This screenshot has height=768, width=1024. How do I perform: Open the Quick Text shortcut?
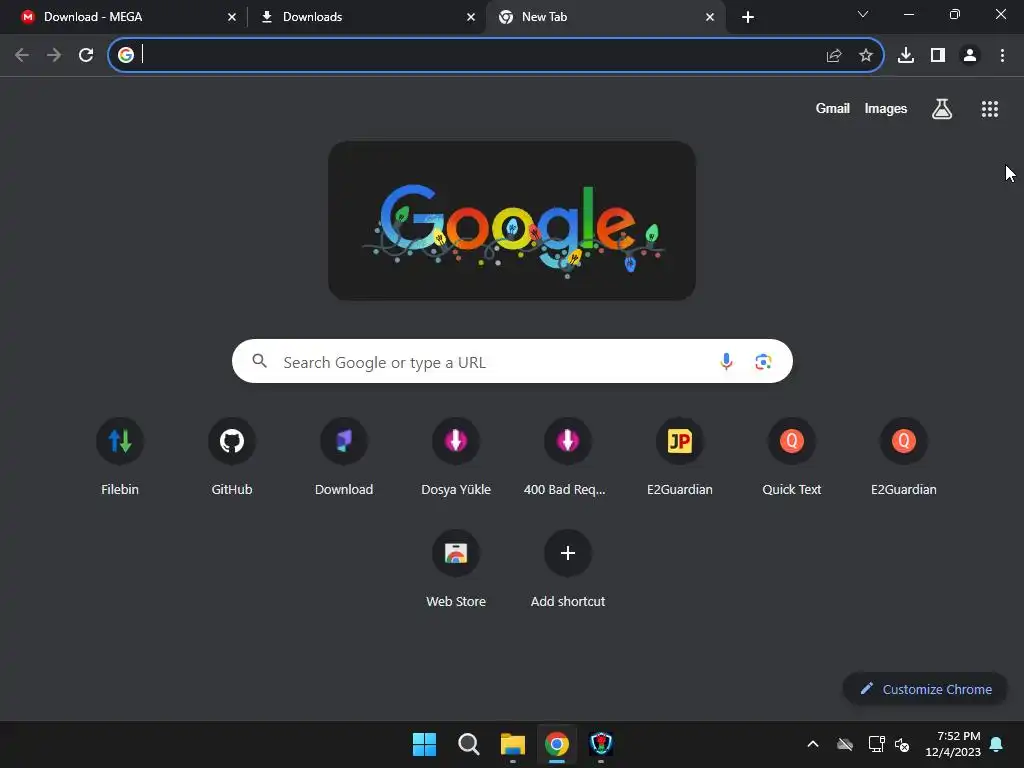pyautogui.click(x=792, y=457)
